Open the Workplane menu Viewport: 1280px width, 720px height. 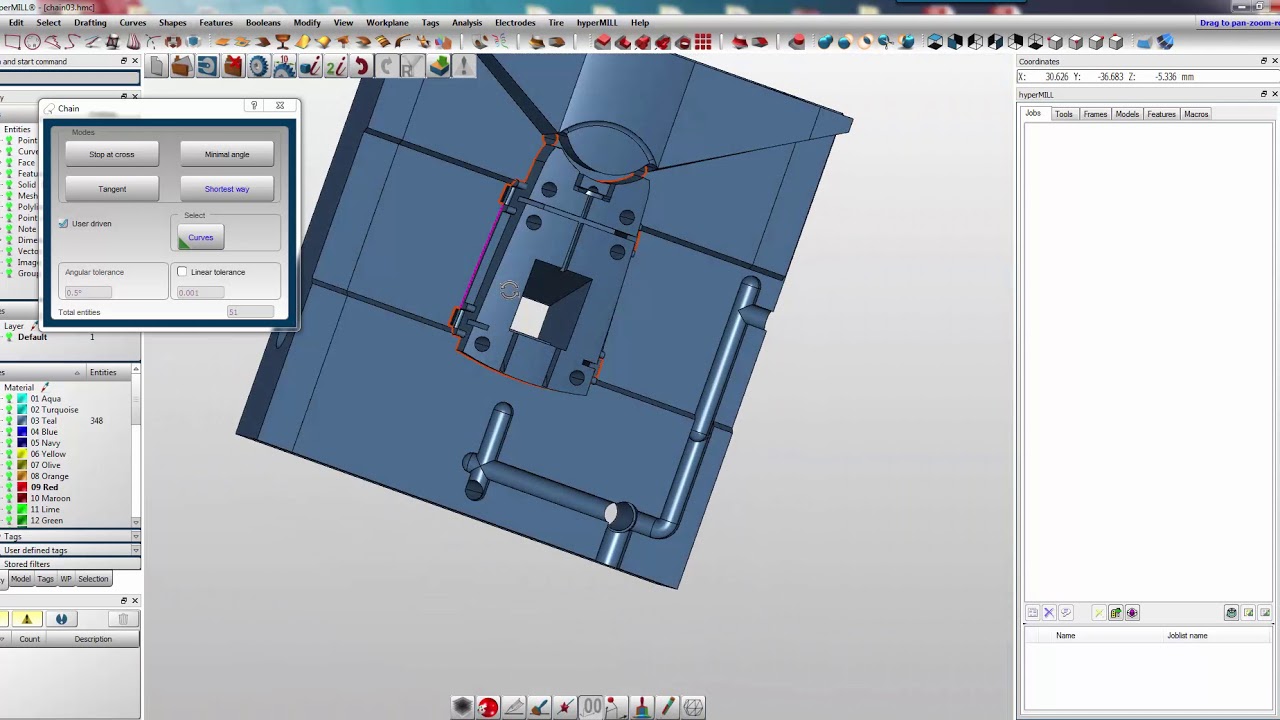point(387,22)
